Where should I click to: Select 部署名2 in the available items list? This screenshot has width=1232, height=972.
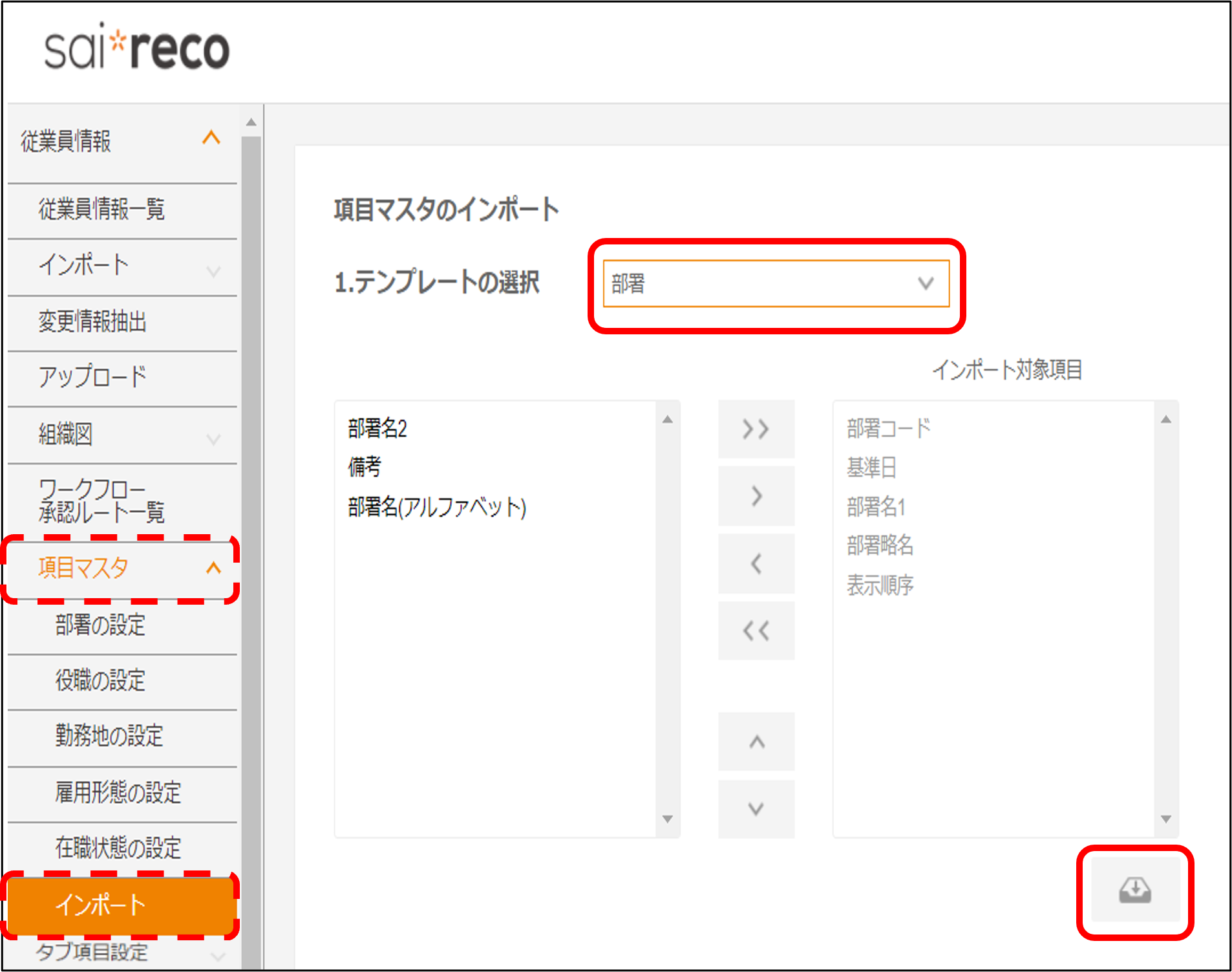(x=377, y=429)
